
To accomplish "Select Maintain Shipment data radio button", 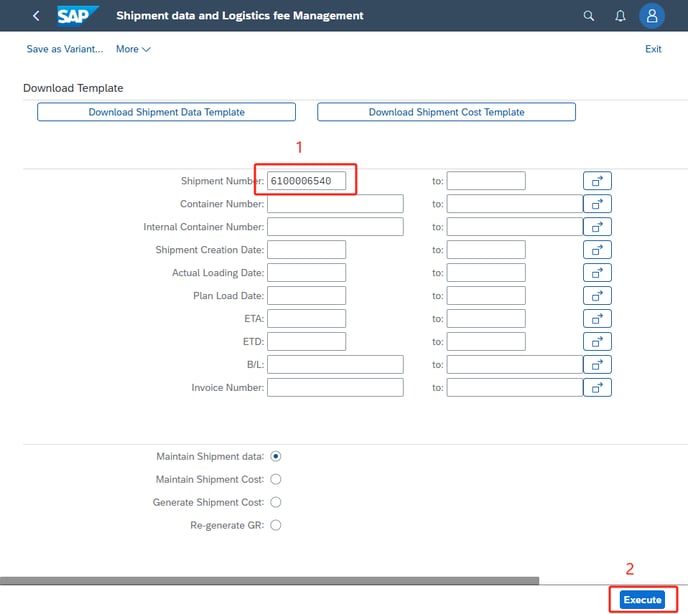I will pyautogui.click(x=276, y=457).
